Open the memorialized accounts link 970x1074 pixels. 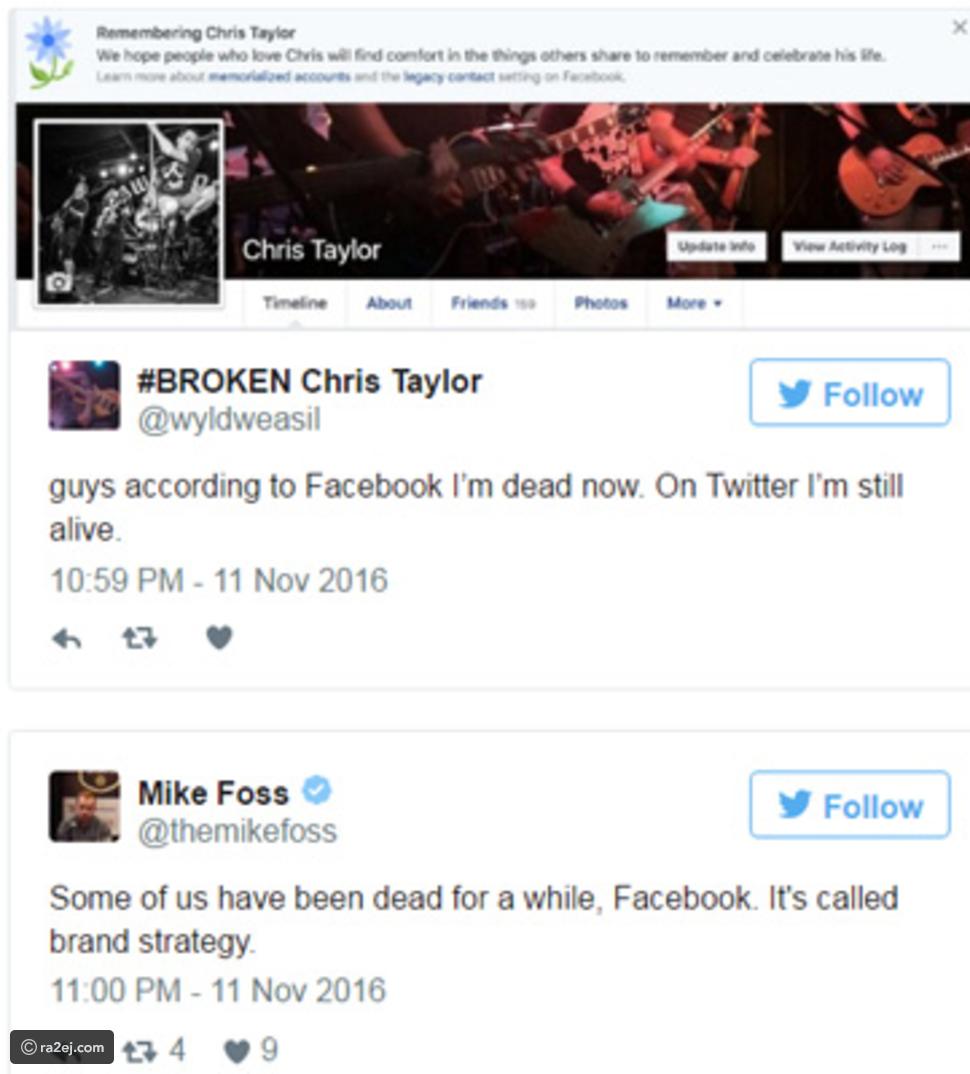(x=279, y=77)
